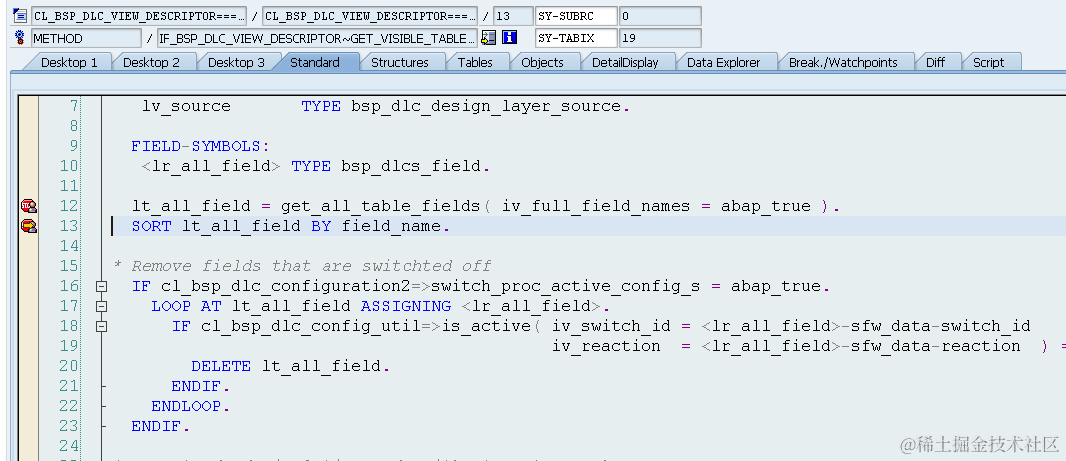
Task: Click the 'FIELD-SYMBOLS:' keyword on line 9
Action: pos(201,146)
